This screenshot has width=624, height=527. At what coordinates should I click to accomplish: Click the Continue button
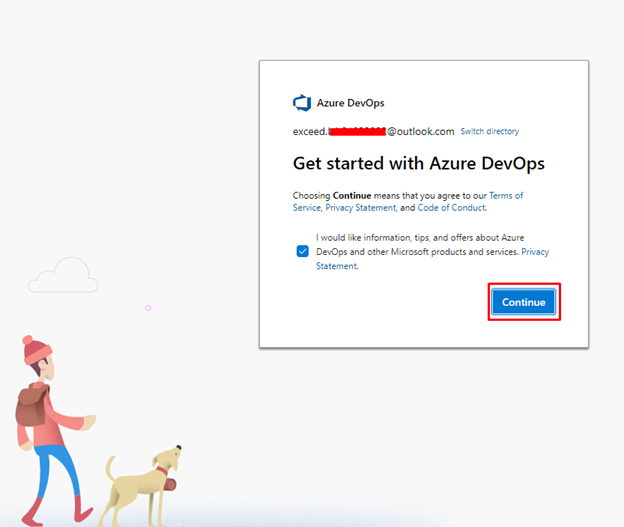524,302
